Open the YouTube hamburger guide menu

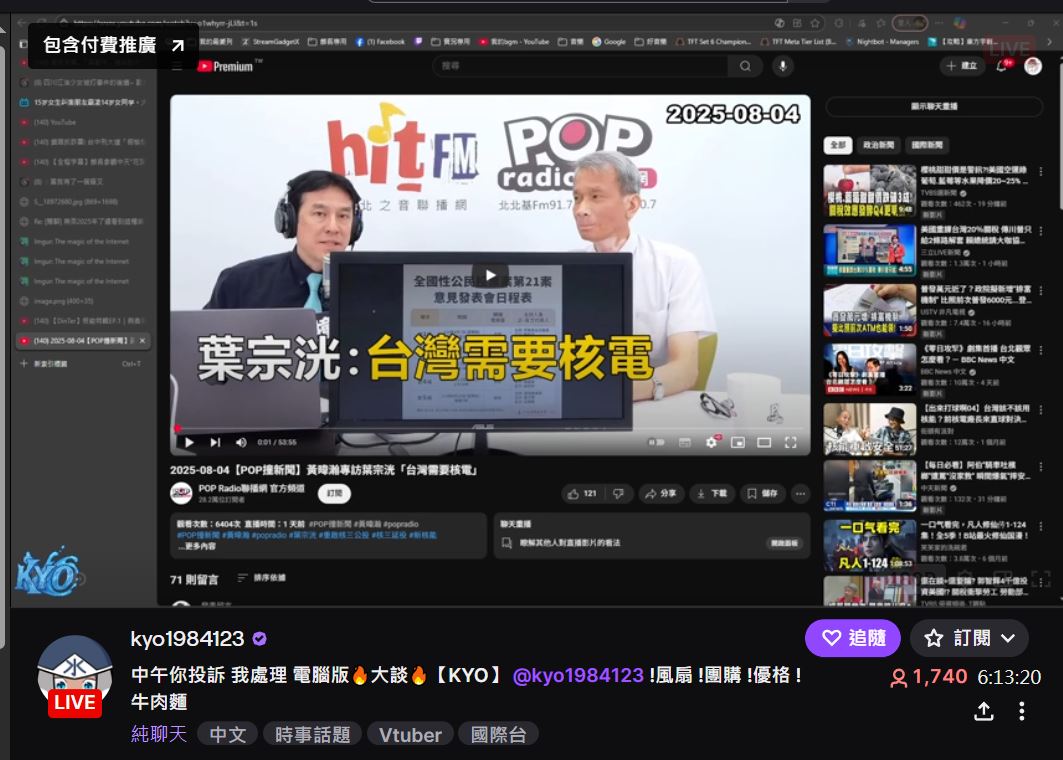[177, 66]
